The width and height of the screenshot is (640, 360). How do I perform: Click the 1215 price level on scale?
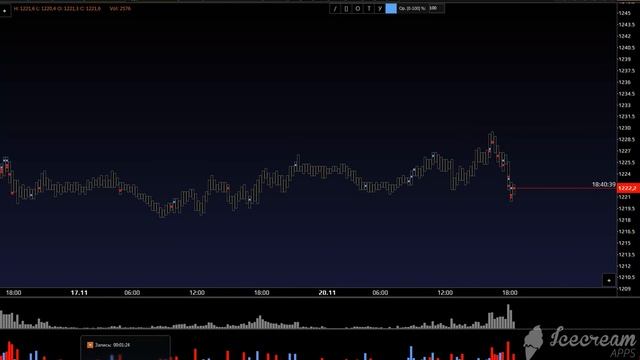click(624, 243)
